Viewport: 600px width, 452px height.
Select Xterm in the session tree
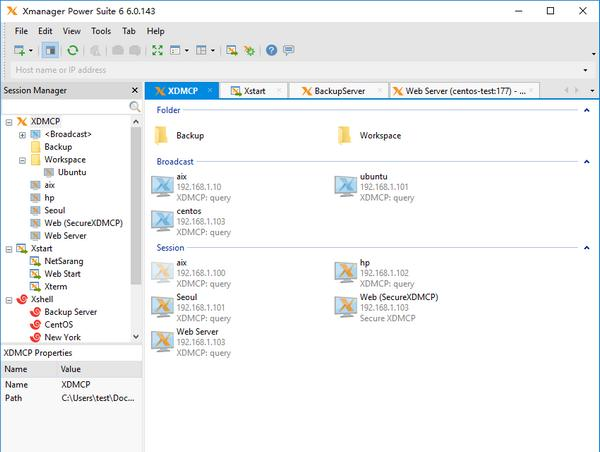click(x=55, y=287)
